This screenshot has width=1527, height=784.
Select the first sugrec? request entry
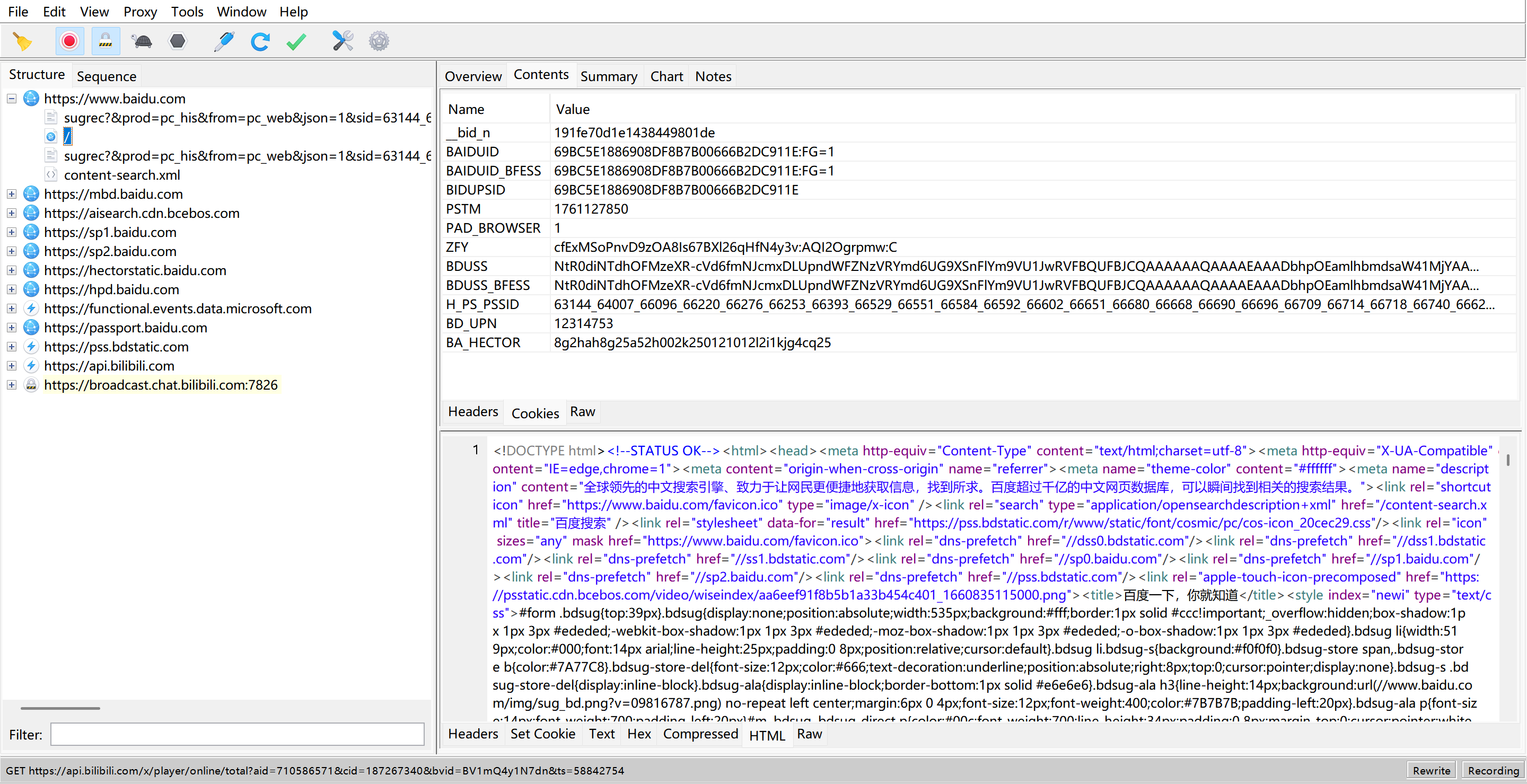247,118
